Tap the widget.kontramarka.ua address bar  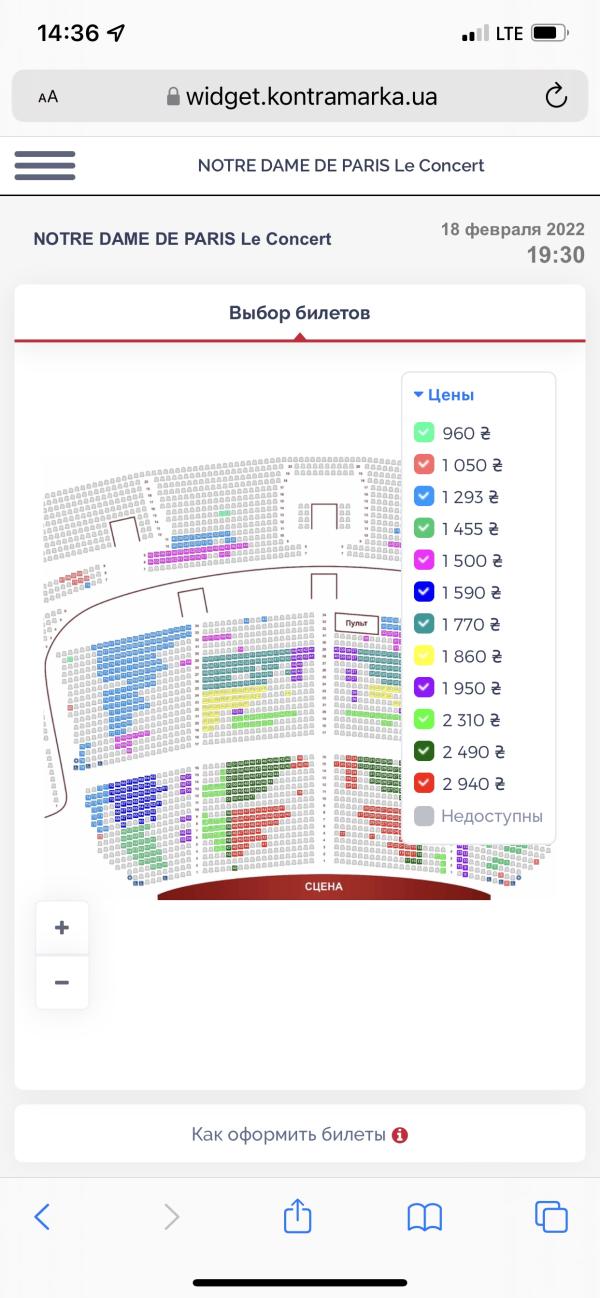(x=300, y=97)
